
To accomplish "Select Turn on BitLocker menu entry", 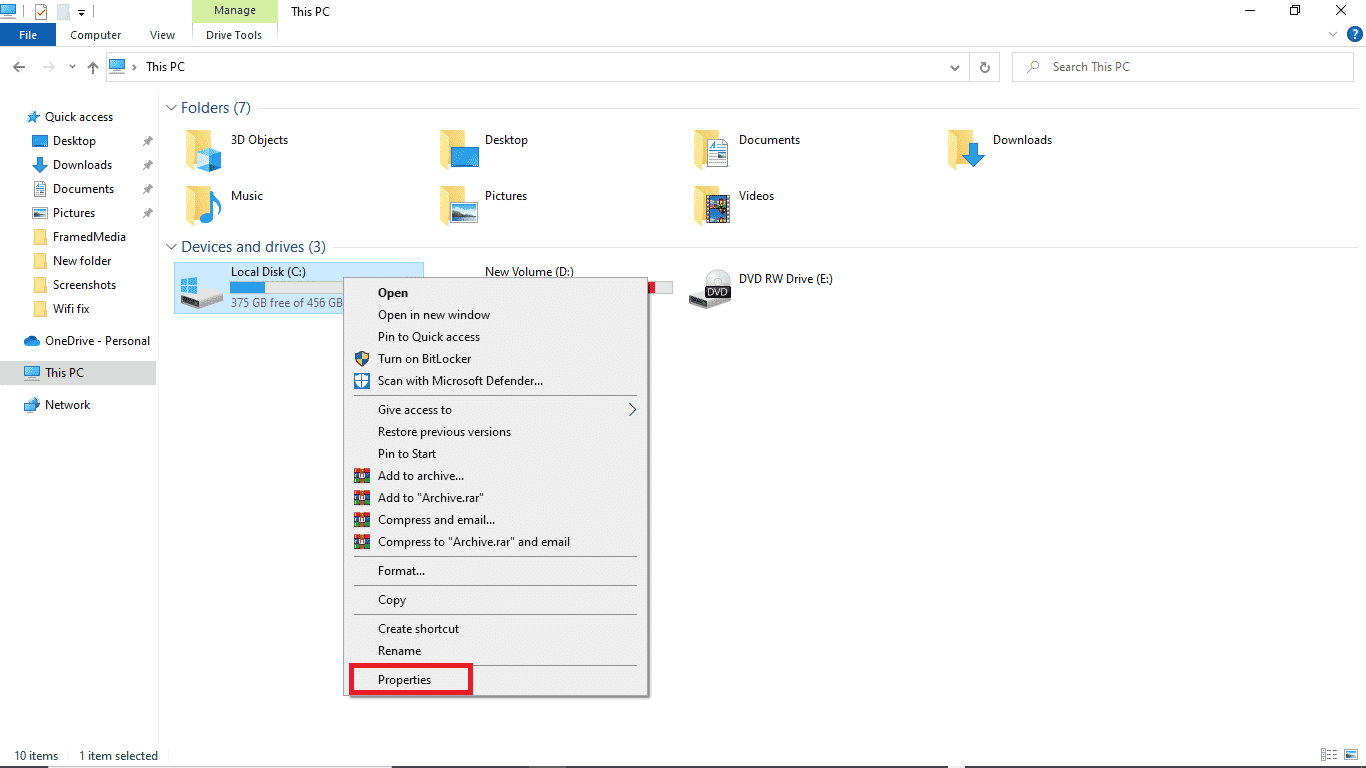I will pos(496,359).
